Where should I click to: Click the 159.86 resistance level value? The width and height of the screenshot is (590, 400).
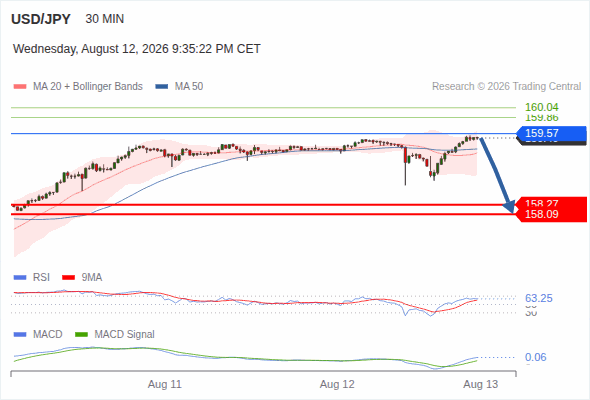tap(541, 118)
